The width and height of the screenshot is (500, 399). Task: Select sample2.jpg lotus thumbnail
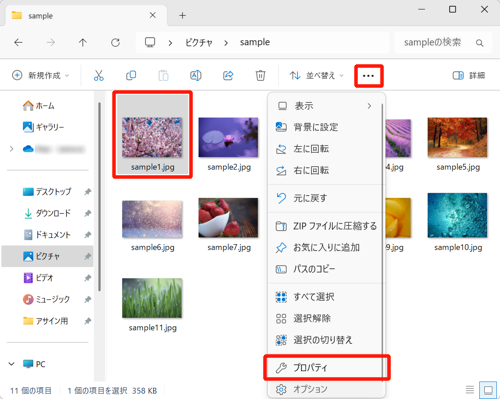pos(228,137)
